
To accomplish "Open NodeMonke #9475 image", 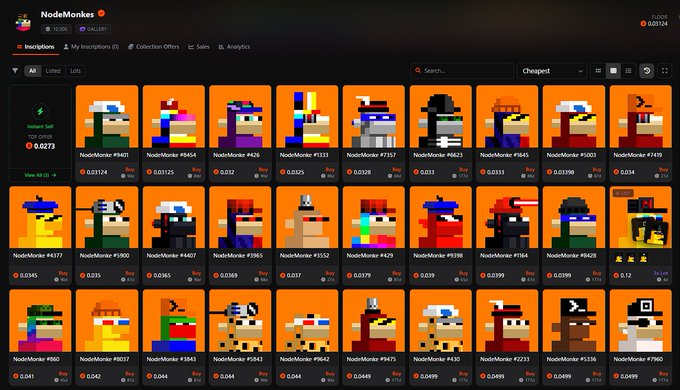I will tap(373, 321).
